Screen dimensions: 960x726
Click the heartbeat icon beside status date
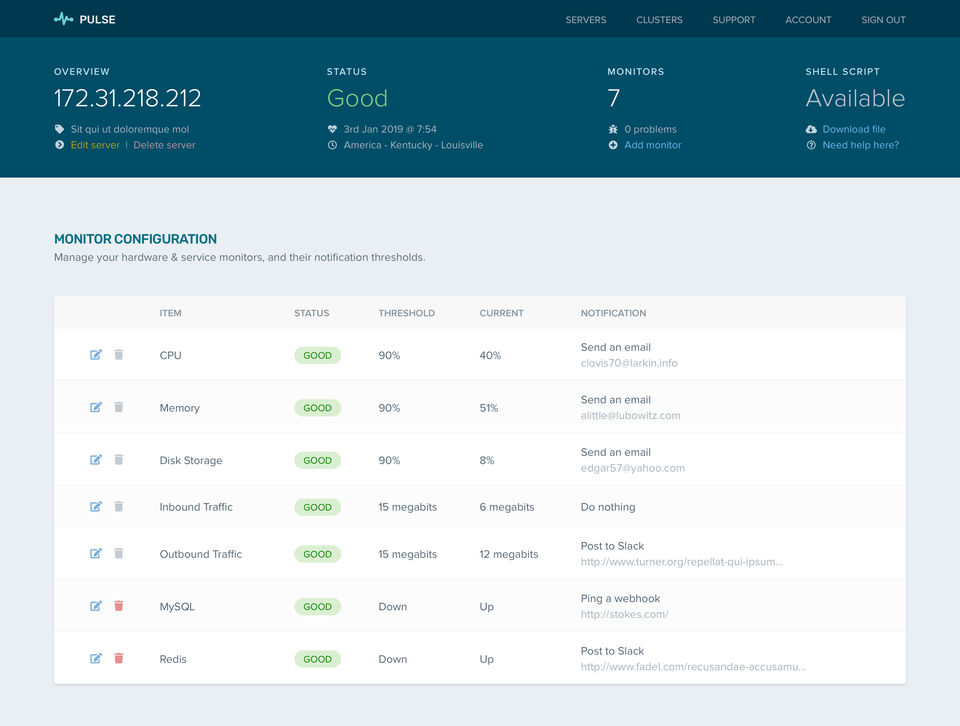tap(332, 129)
